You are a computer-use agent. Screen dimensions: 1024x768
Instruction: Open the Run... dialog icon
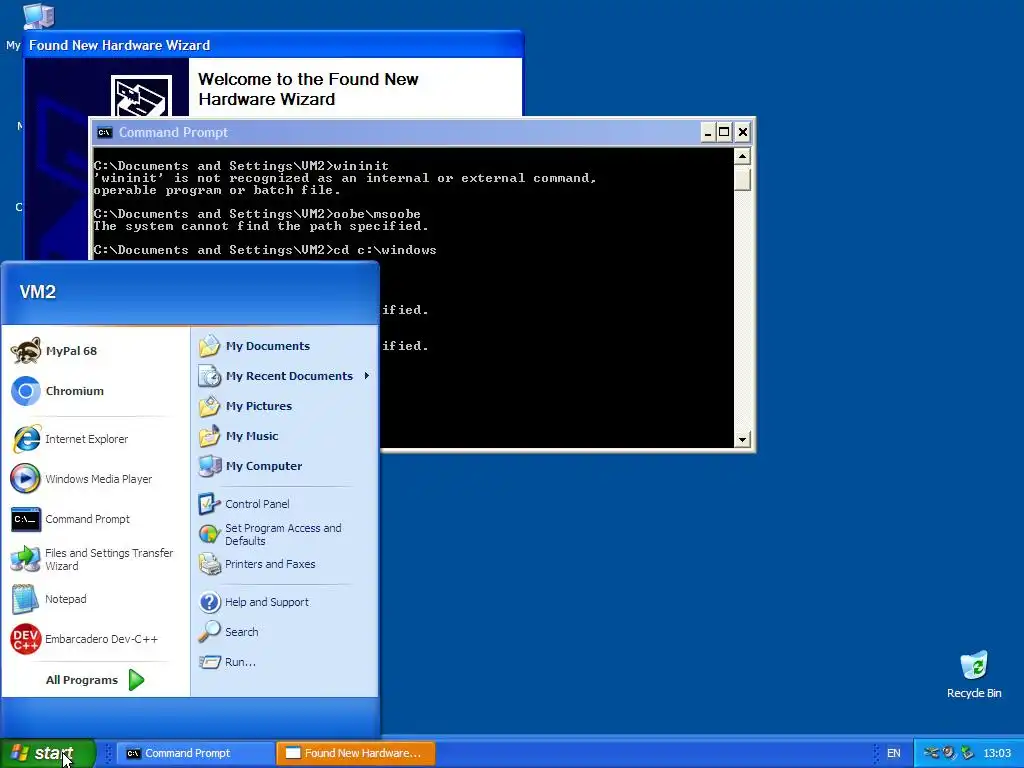(x=210, y=662)
